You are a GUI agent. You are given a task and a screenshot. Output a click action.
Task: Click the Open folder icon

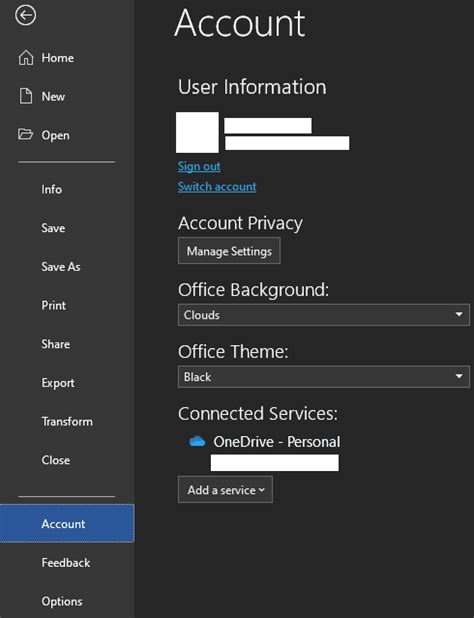pos(26,134)
